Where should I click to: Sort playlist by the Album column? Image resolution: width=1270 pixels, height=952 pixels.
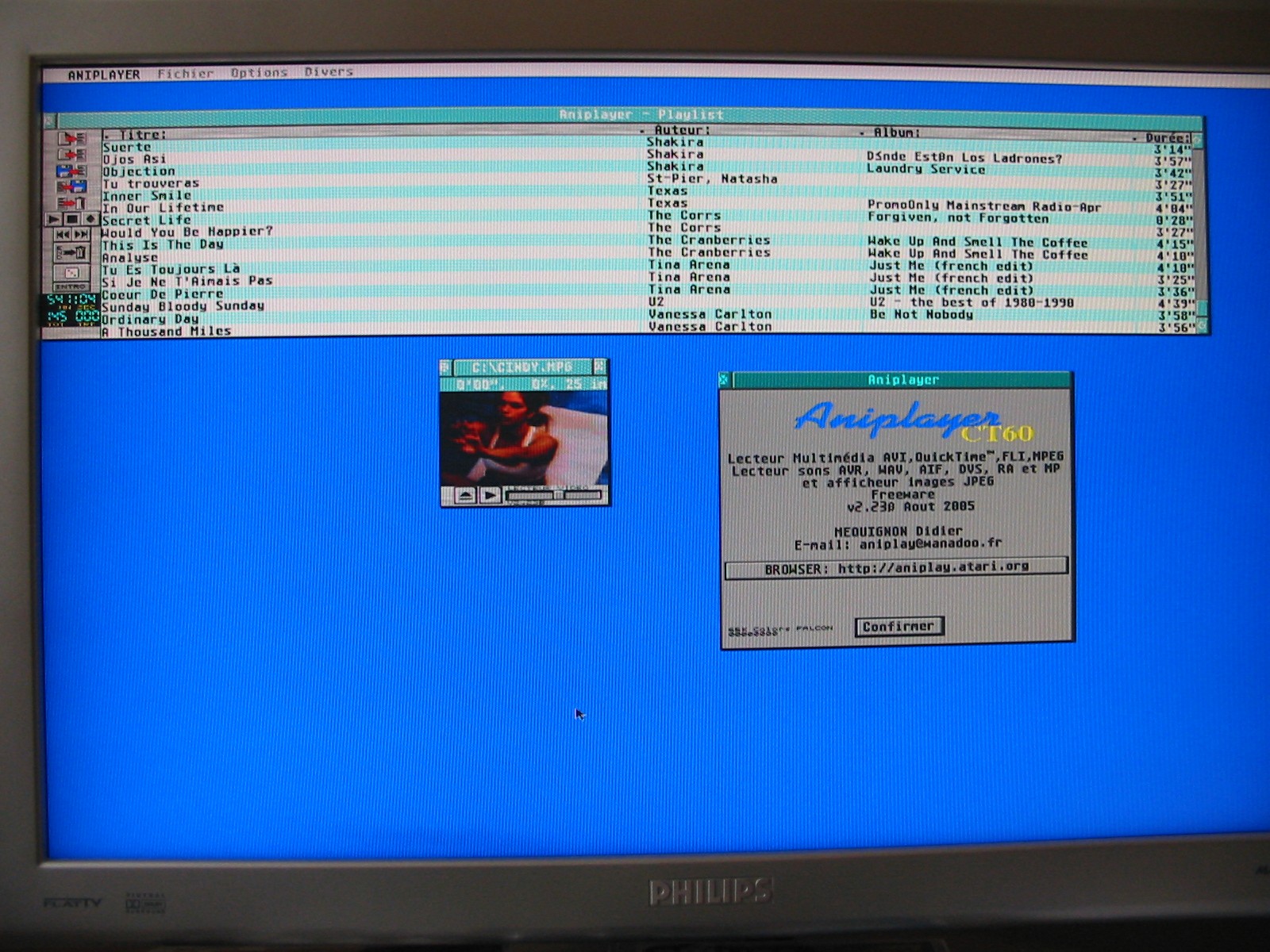point(897,132)
